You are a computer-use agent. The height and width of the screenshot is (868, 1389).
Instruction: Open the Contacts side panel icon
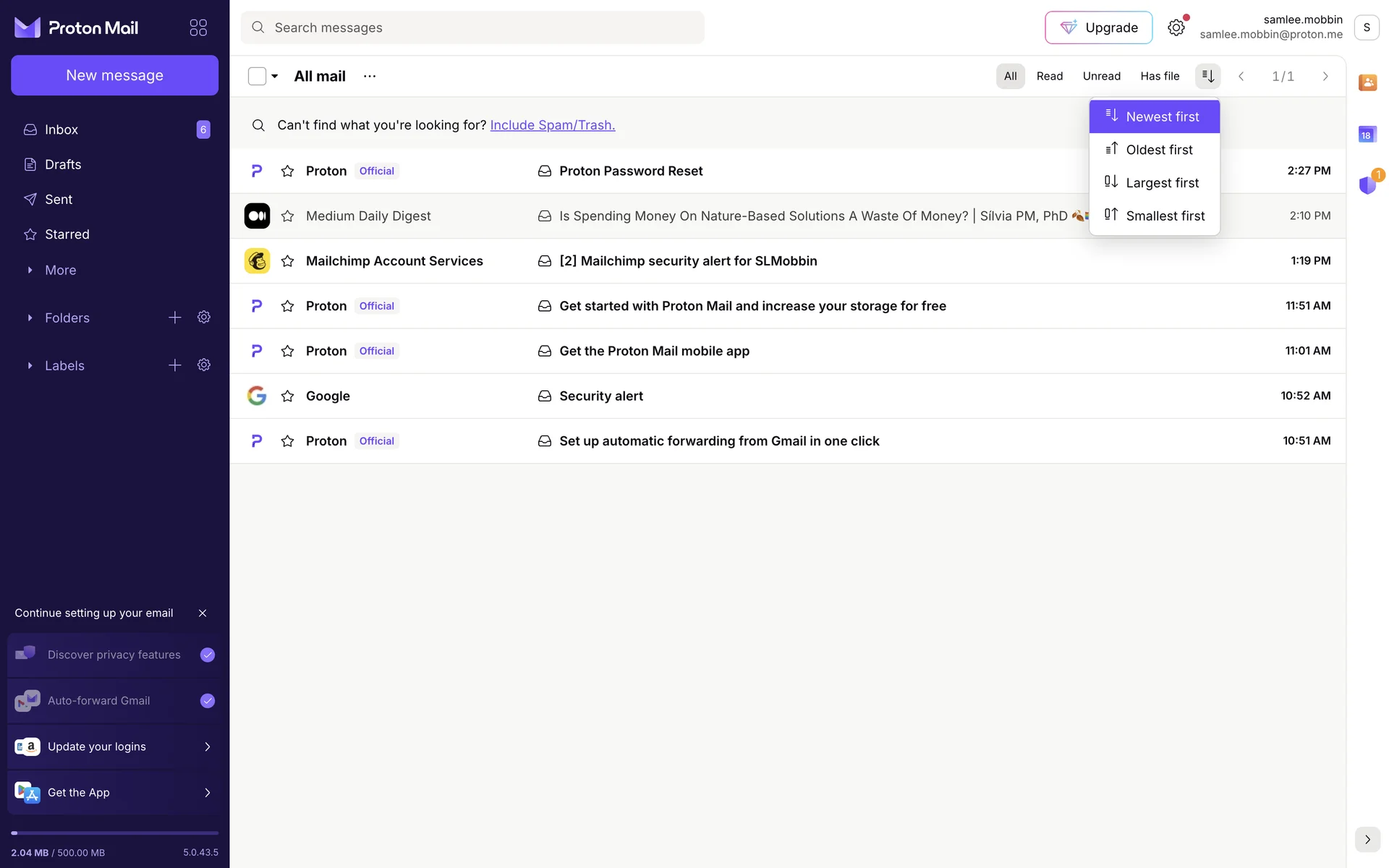[1367, 82]
